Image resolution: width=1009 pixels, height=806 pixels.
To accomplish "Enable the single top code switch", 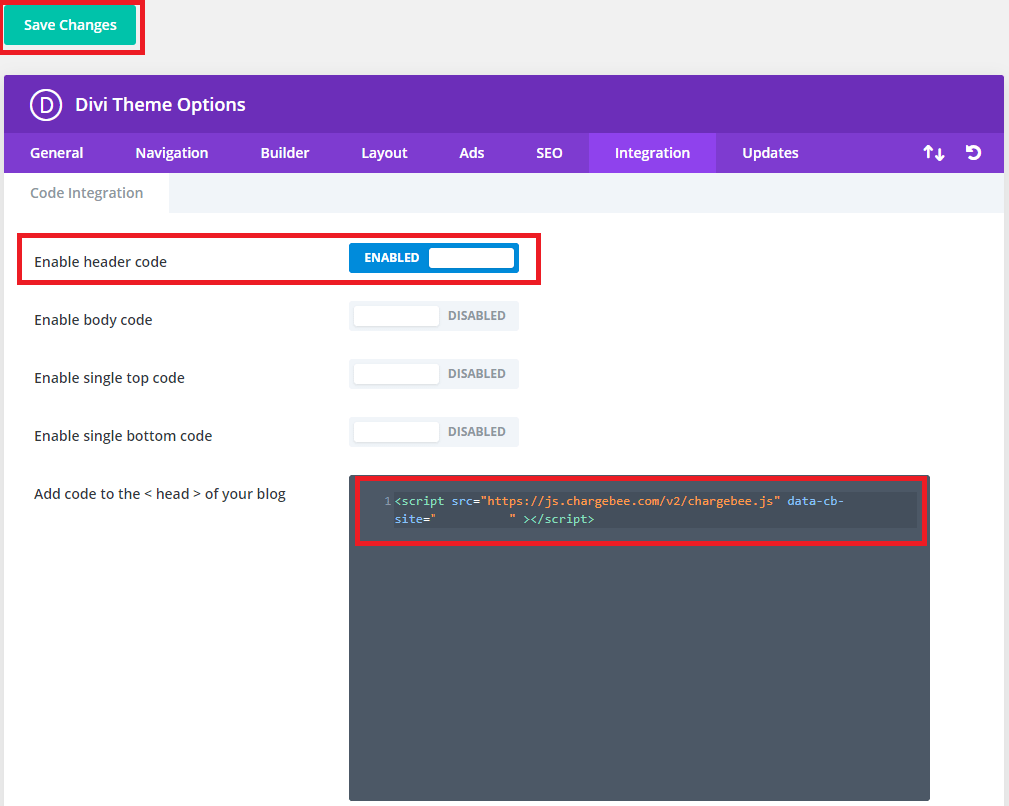I will (434, 374).
